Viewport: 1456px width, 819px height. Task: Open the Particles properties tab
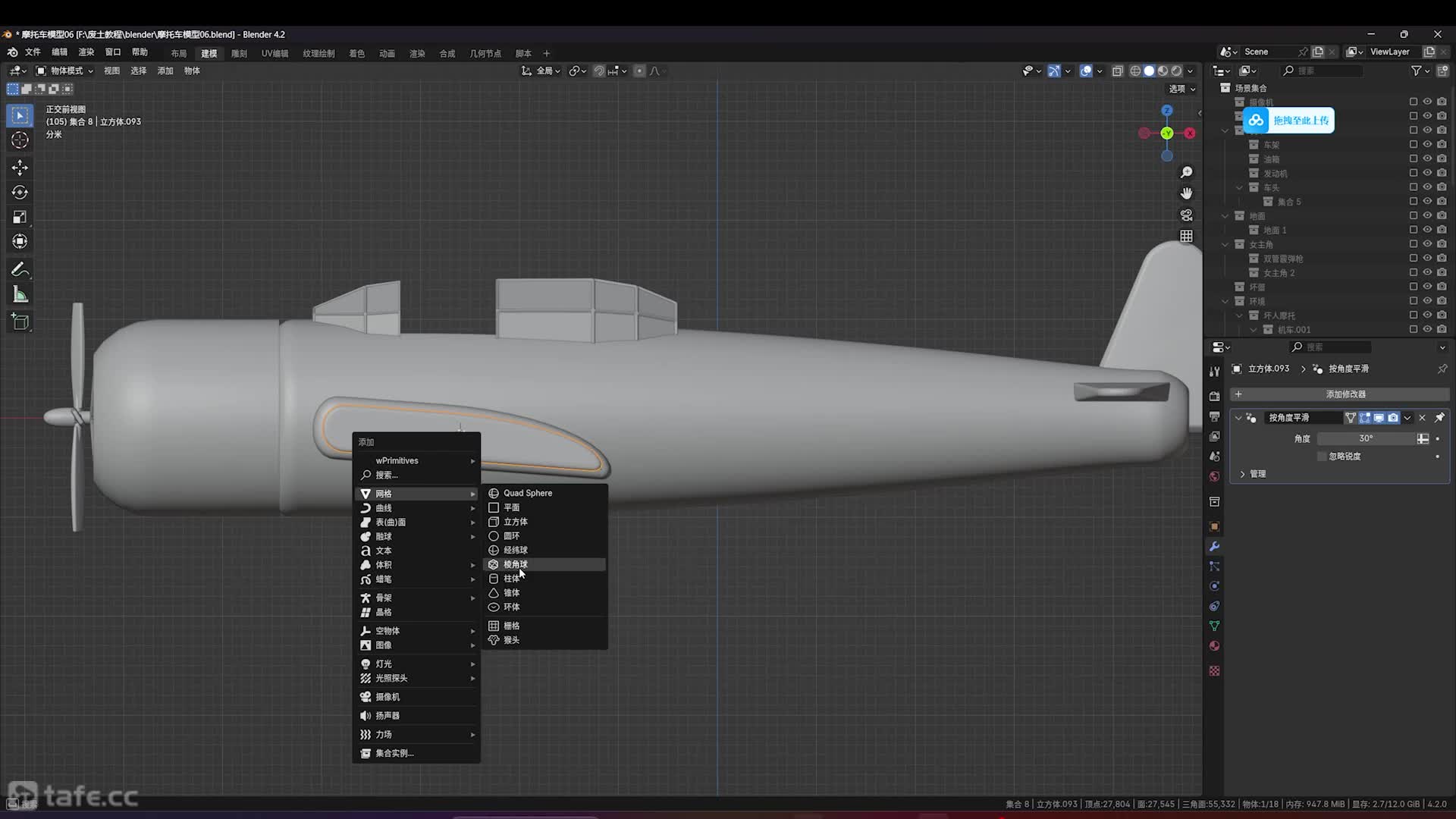click(x=1214, y=566)
